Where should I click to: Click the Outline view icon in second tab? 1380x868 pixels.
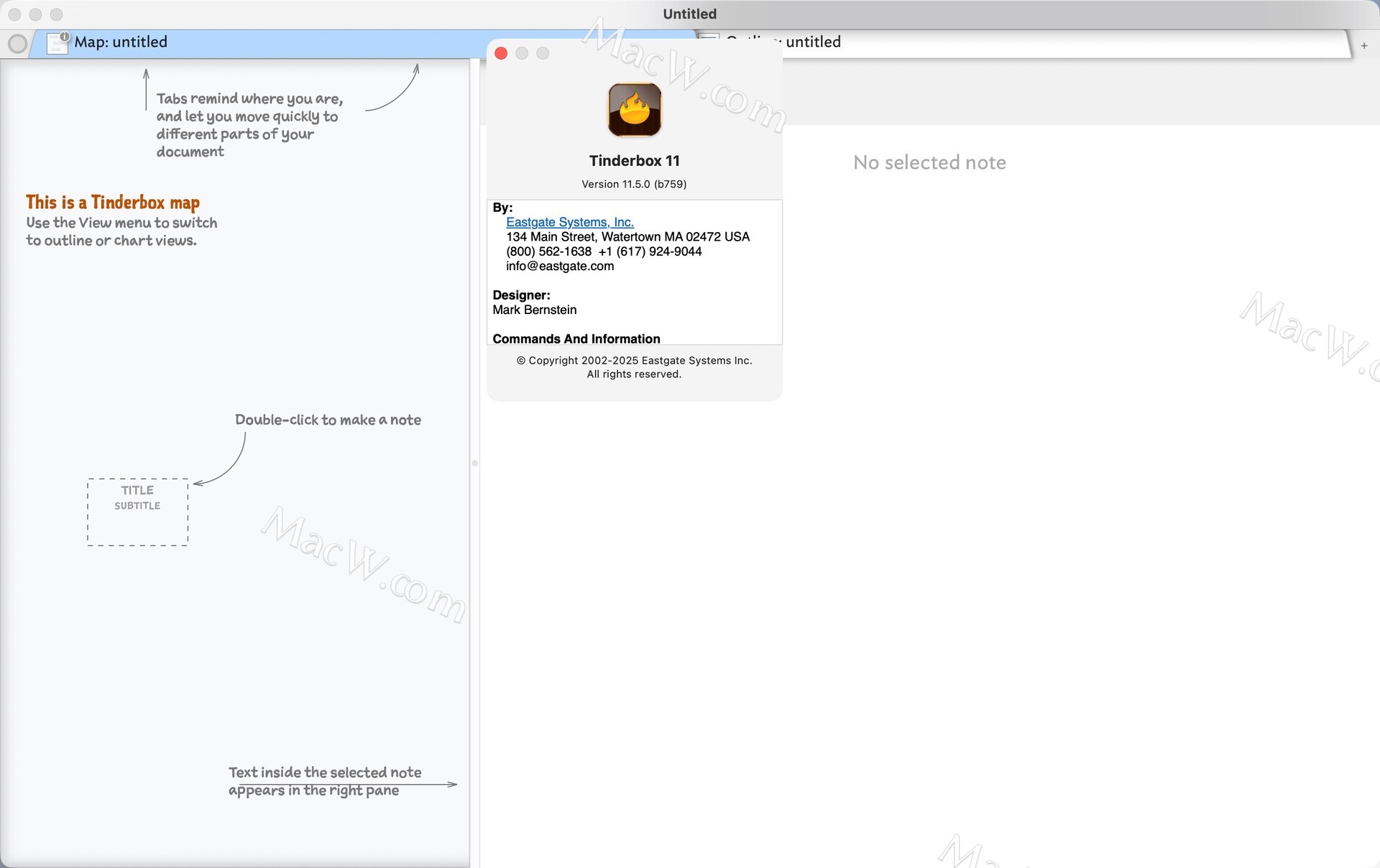[709, 37]
